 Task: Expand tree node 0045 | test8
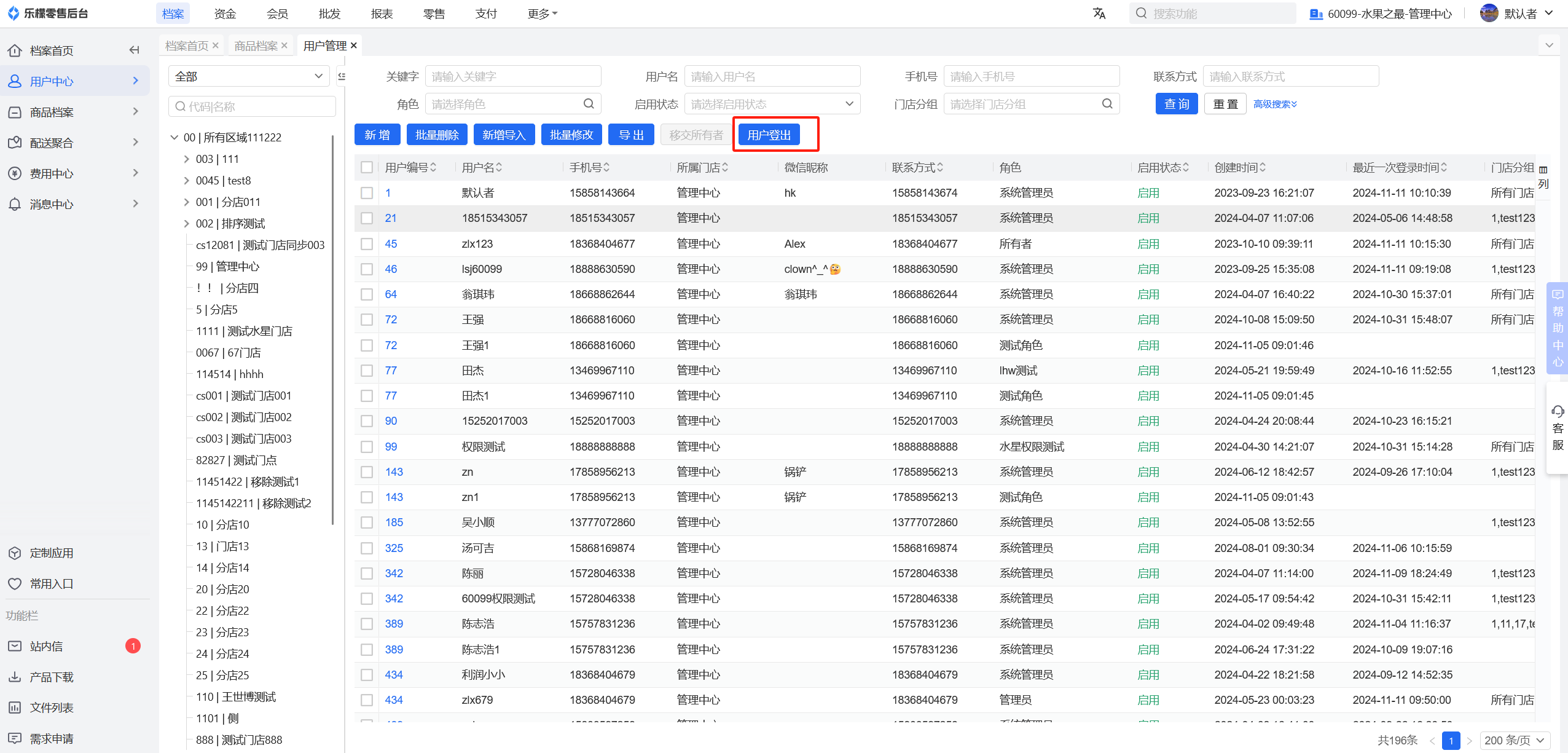(186, 181)
